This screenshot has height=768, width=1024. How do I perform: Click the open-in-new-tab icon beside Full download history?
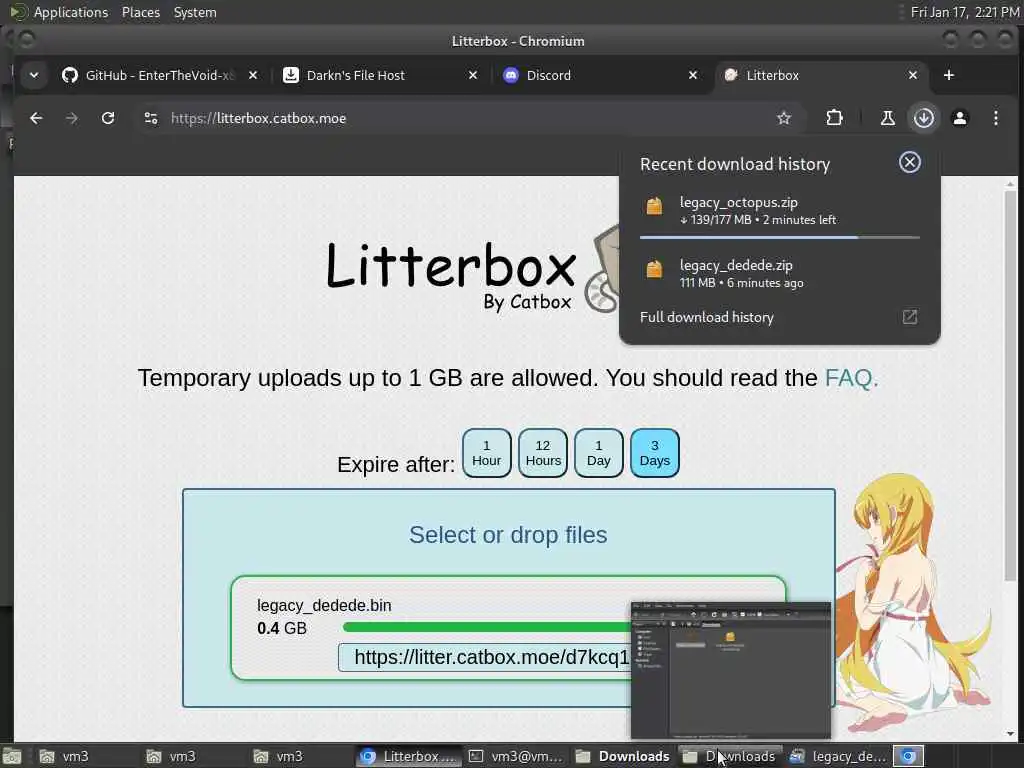(909, 317)
